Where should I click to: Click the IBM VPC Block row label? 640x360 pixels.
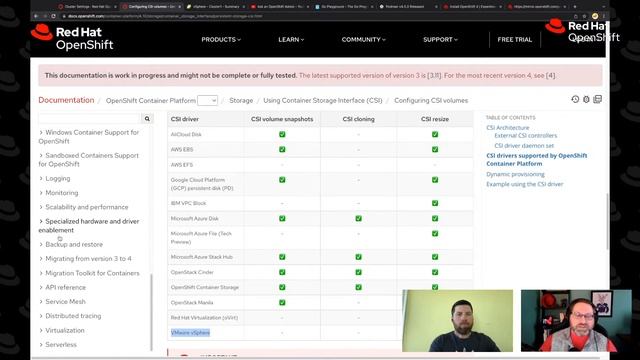188,203
